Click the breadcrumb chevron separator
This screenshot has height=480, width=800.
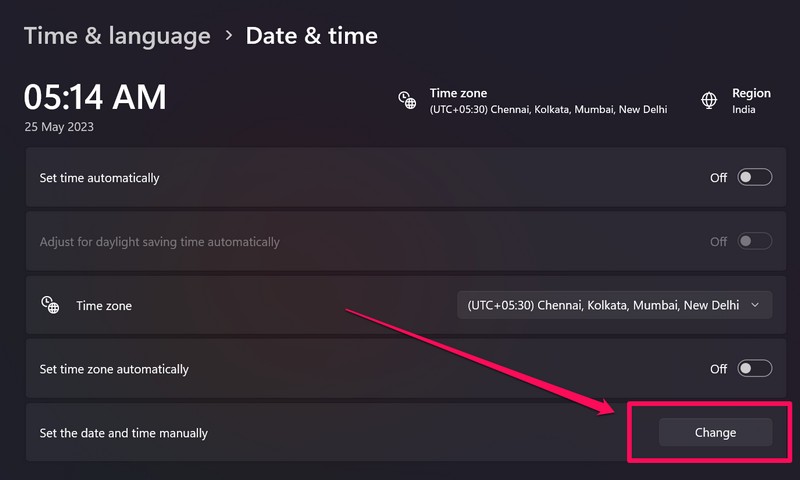pyautogui.click(x=228, y=37)
